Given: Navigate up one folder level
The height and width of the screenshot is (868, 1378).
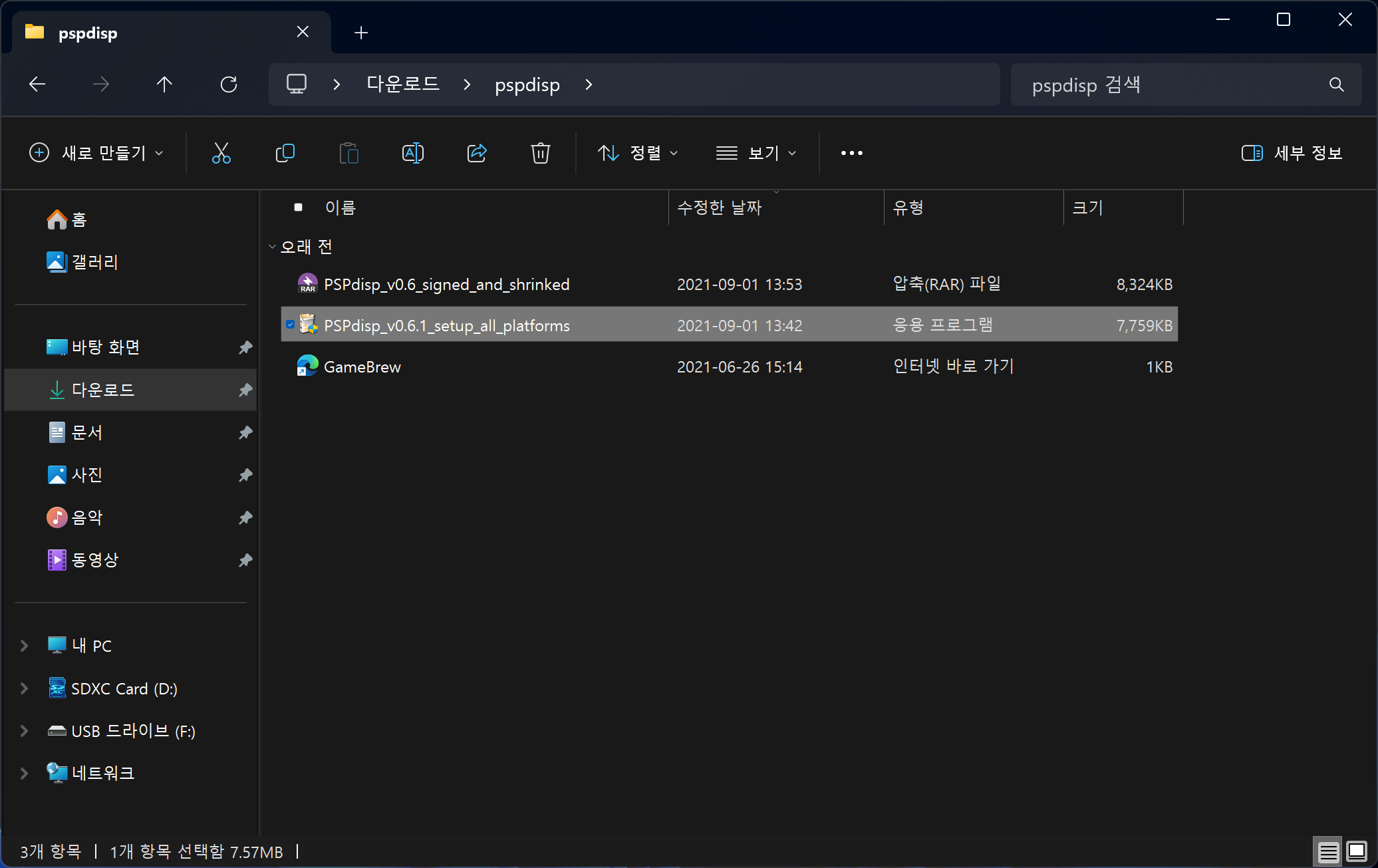Looking at the screenshot, I should pos(164,84).
